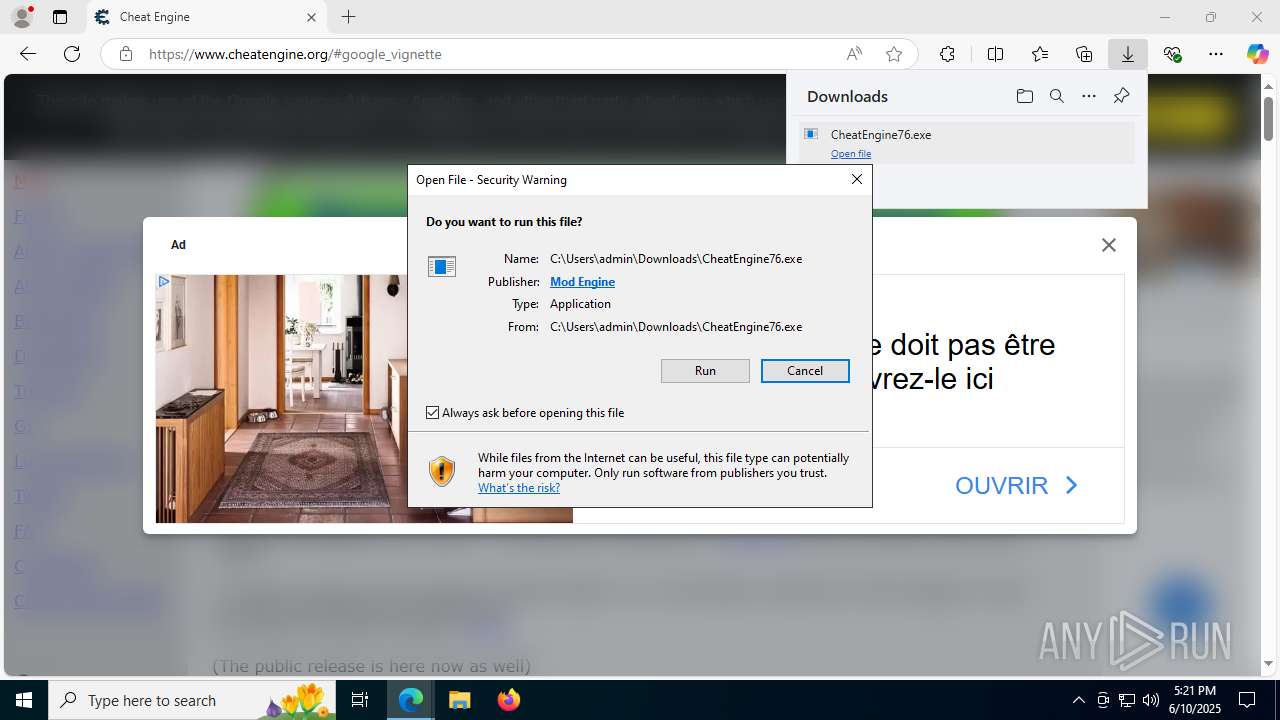This screenshot has width=1280, height=720.
Task: Click the Open file link
Action: (x=851, y=154)
